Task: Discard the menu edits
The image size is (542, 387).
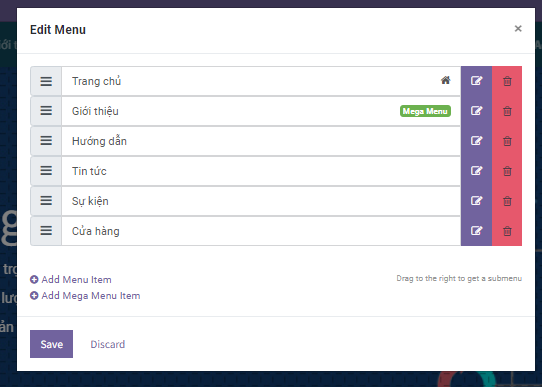Action: (108, 344)
